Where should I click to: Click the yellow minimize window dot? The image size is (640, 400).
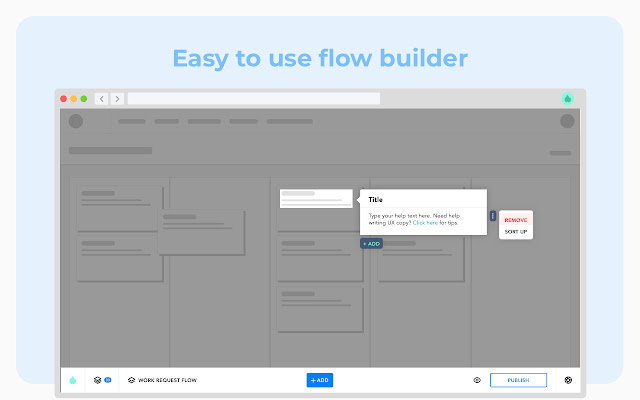click(x=74, y=99)
